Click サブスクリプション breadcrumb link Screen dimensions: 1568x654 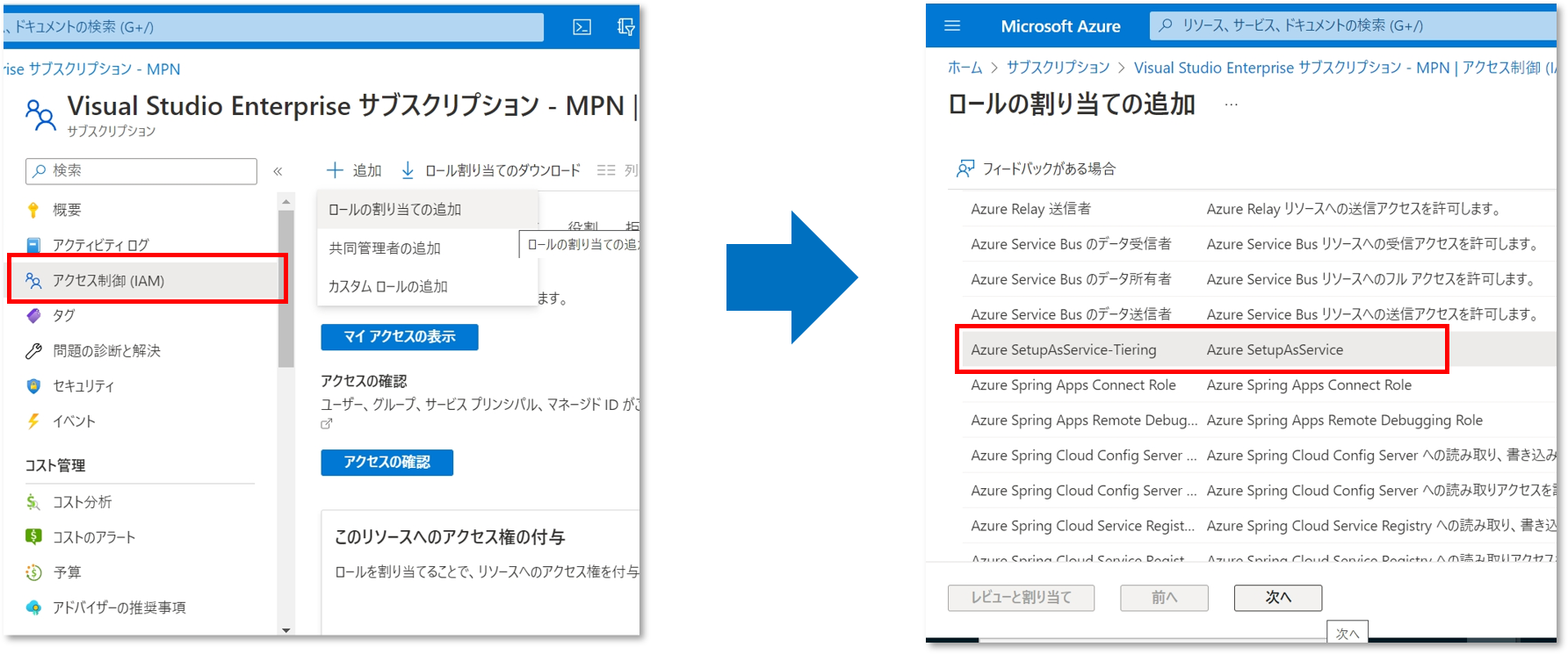coord(1058,68)
